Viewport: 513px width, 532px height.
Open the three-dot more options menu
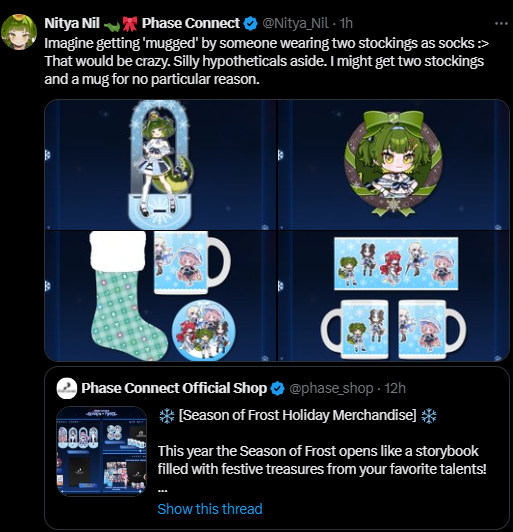(x=501, y=23)
